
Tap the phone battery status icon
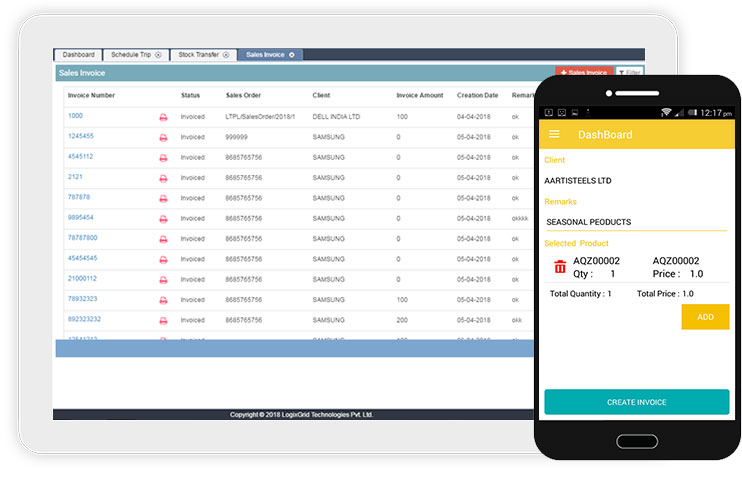click(x=692, y=112)
